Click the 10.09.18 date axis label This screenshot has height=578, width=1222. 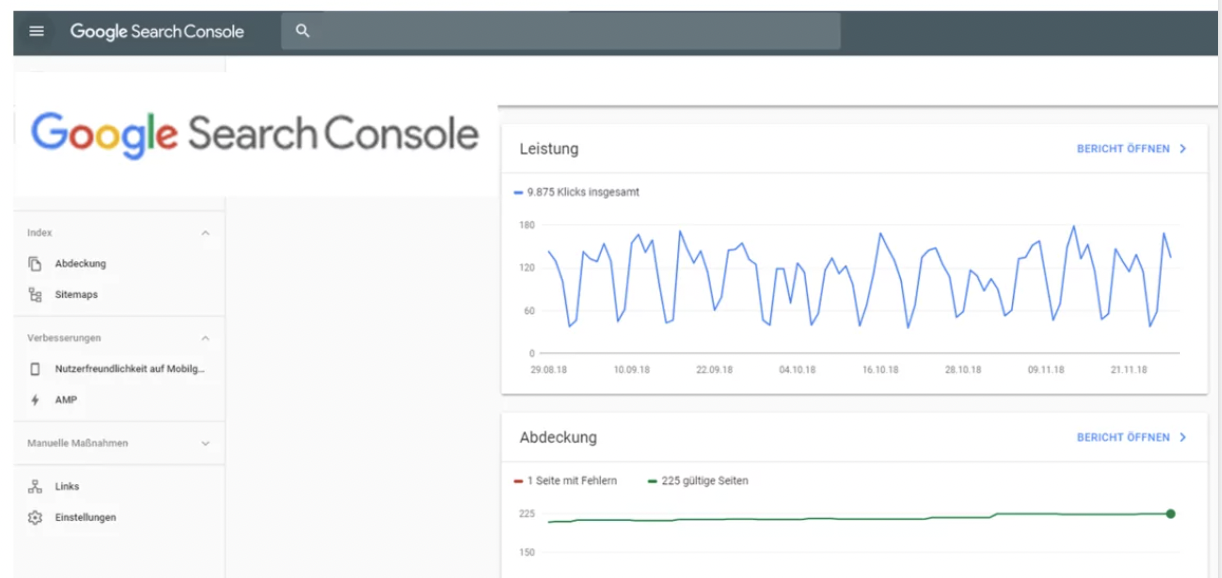click(x=631, y=370)
